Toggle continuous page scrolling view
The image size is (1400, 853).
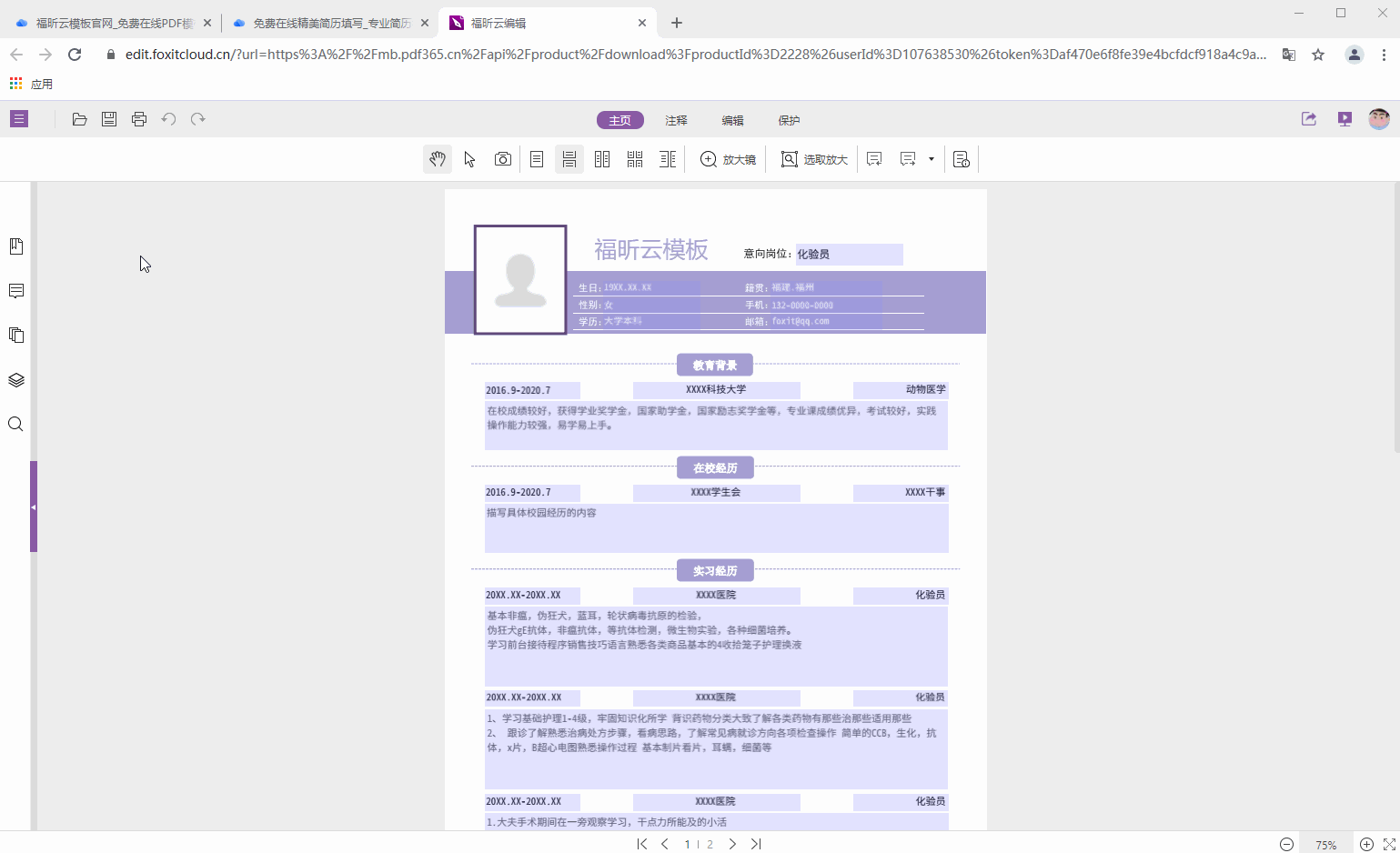569,158
